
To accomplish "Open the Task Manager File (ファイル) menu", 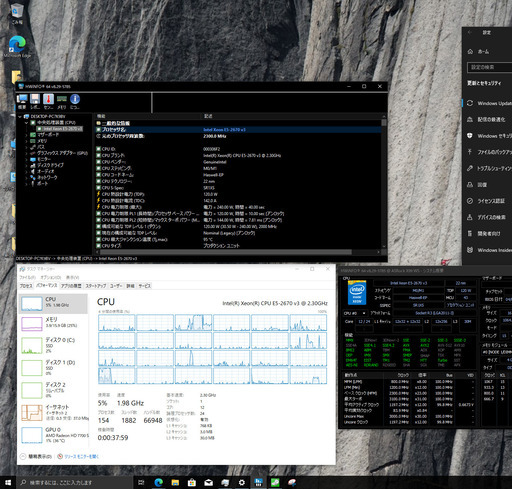I will tap(27, 277).
